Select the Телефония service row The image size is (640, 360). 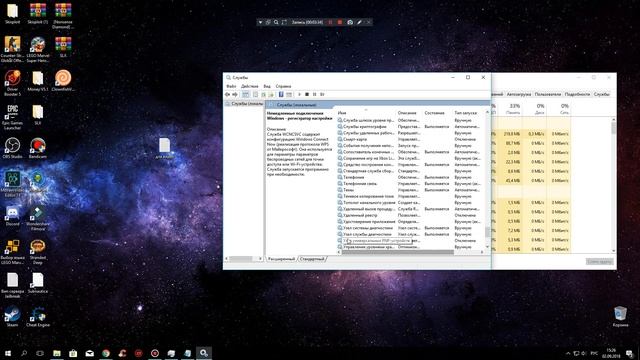coord(411,177)
